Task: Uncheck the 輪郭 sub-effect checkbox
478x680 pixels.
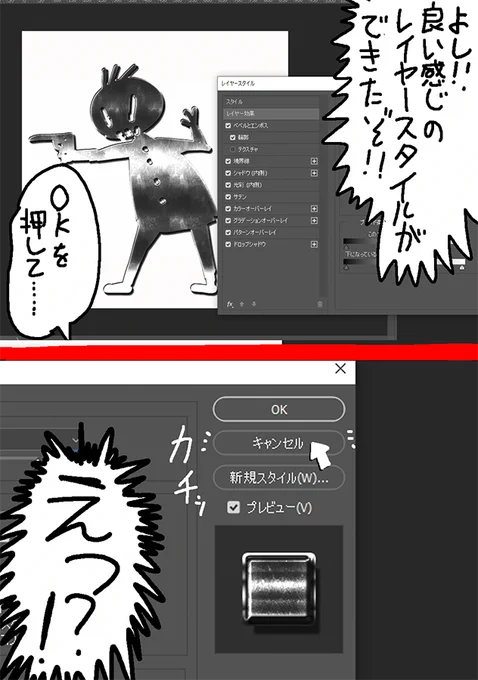Action: [232, 137]
